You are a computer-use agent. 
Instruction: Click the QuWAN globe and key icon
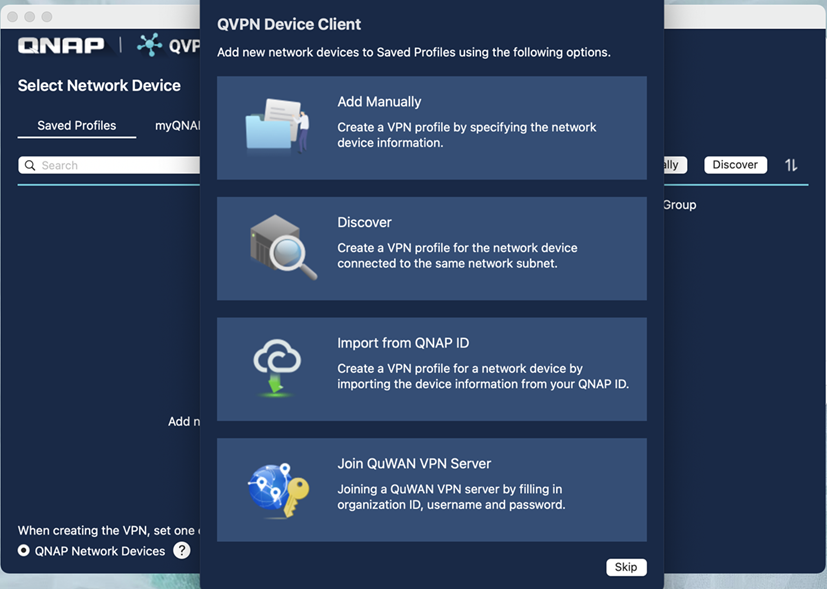278,490
